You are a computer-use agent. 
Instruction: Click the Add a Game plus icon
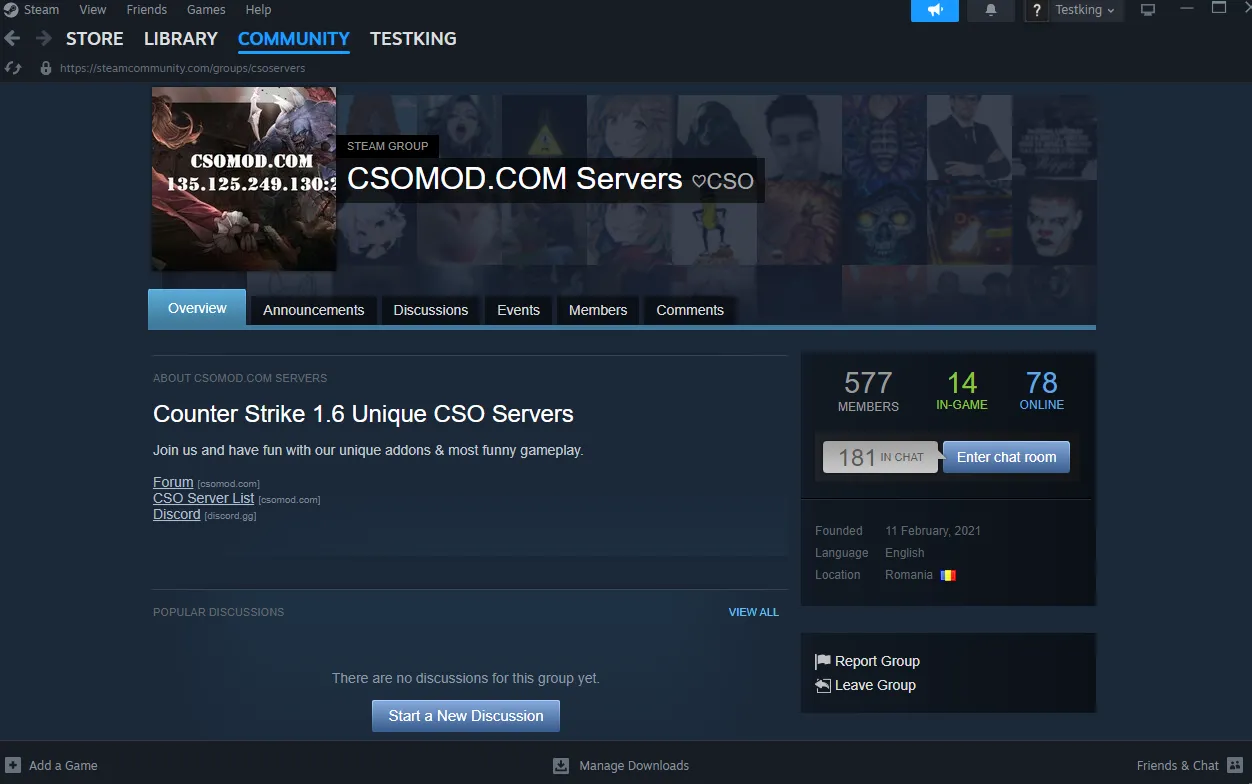click(12, 766)
